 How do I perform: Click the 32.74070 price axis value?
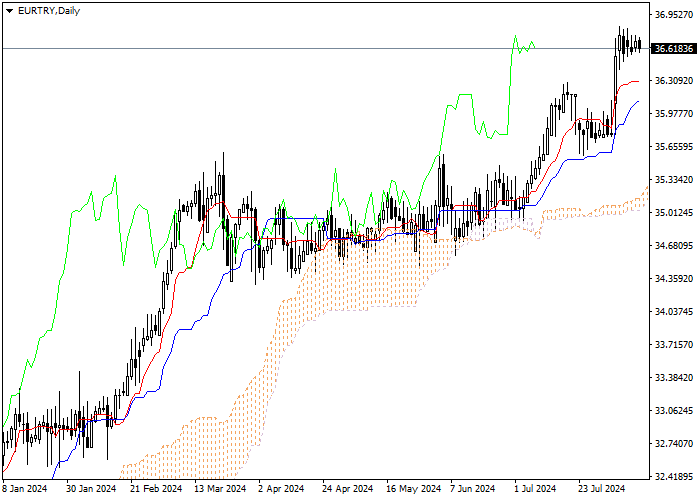pos(674,443)
